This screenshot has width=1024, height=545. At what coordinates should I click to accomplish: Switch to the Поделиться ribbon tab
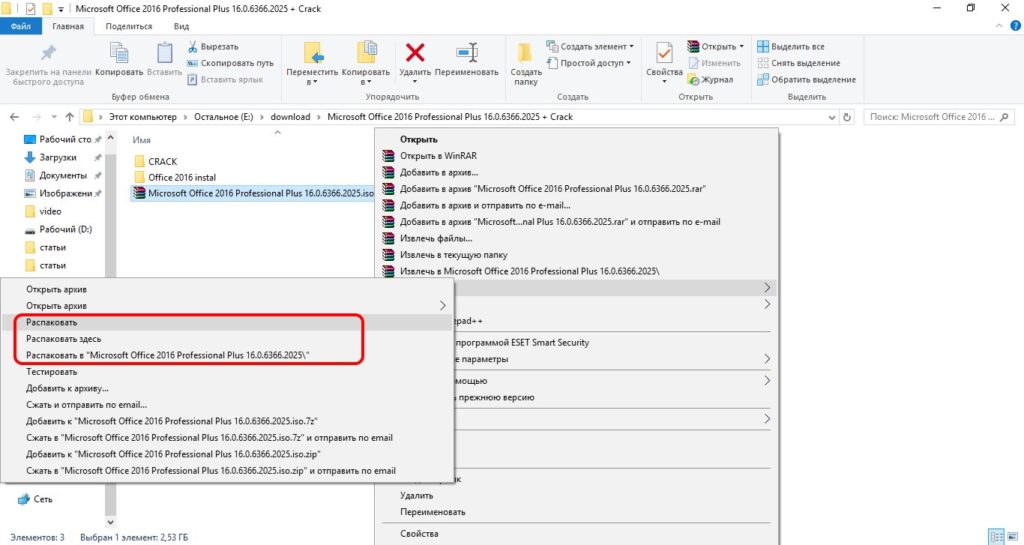click(x=129, y=26)
